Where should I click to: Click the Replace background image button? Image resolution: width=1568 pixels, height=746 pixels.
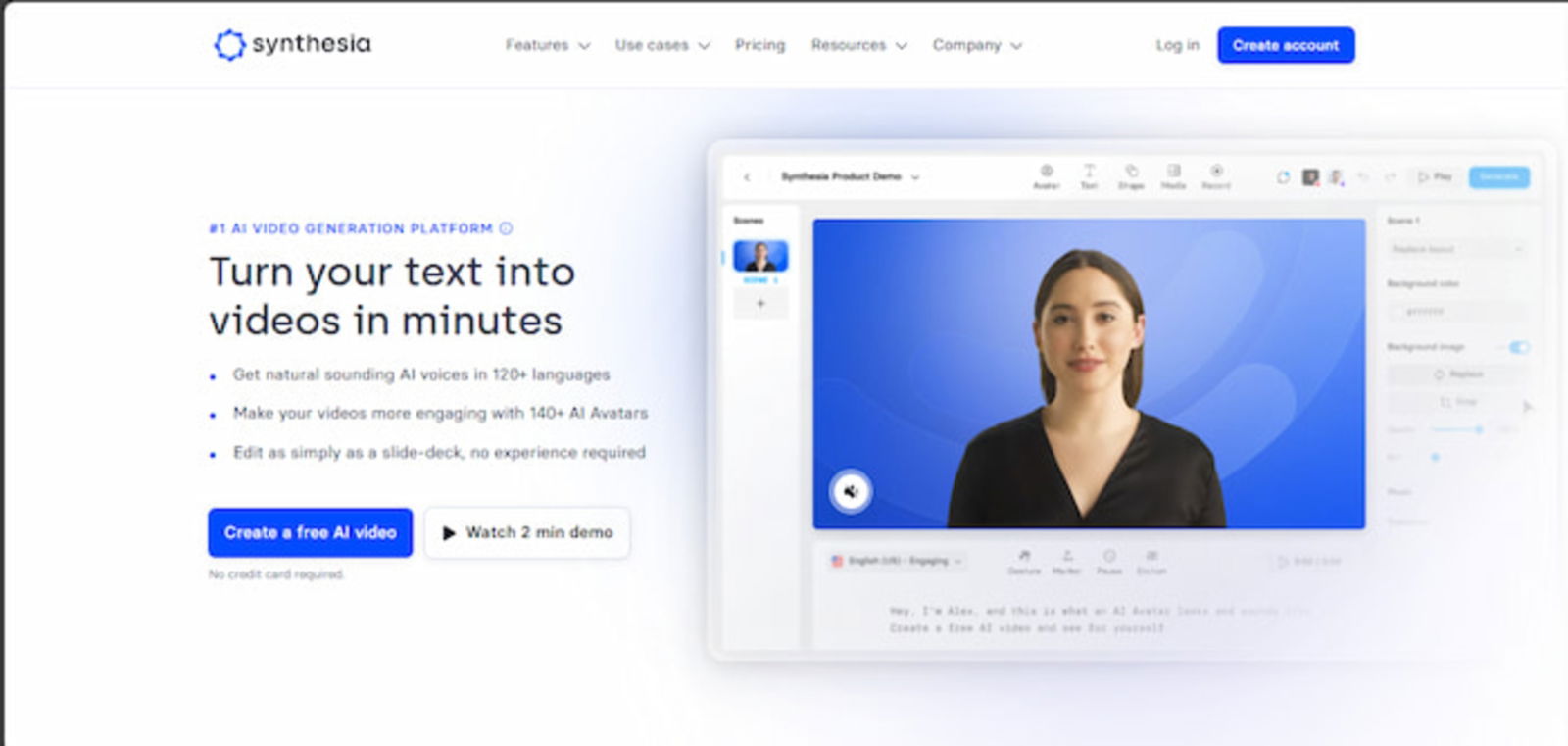point(1457,374)
